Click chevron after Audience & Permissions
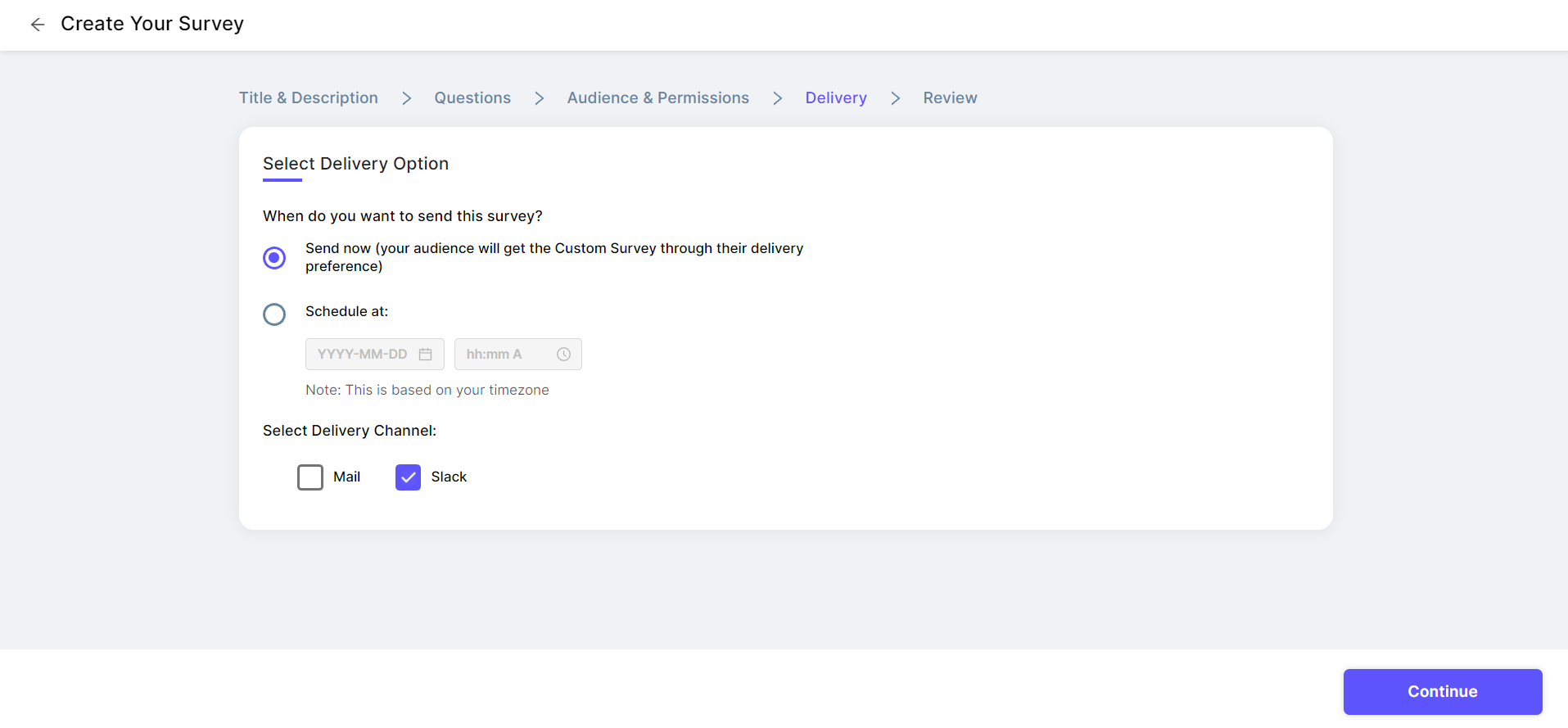Viewport: 1568px width, 728px height. coord(777,98)
